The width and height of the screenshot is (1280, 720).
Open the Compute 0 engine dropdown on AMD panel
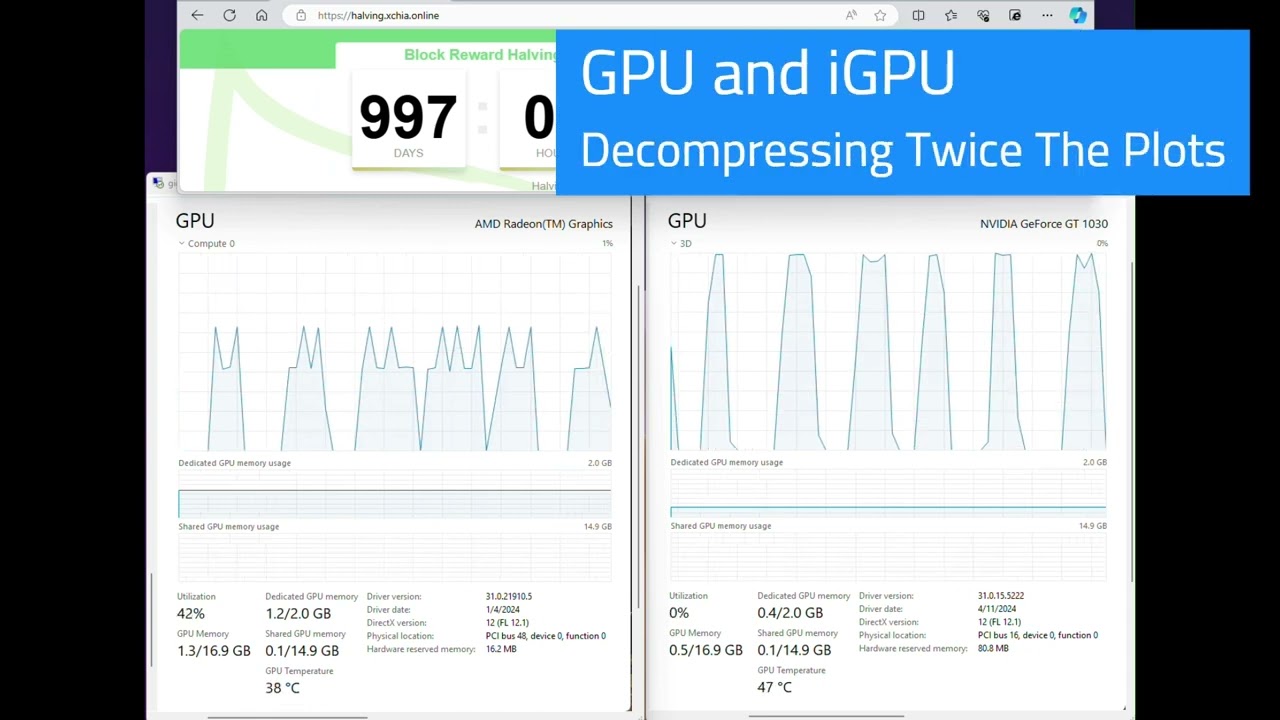(x=206, y=243)
